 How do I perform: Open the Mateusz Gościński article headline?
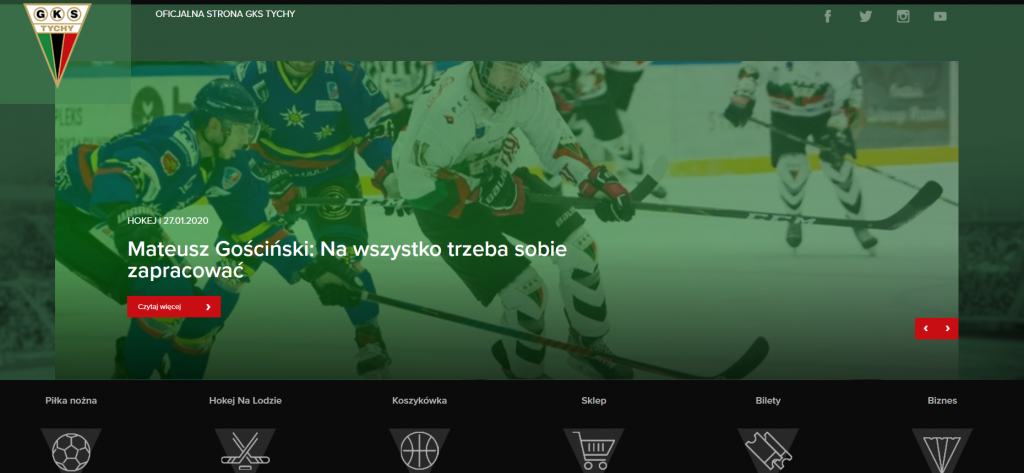347,259
